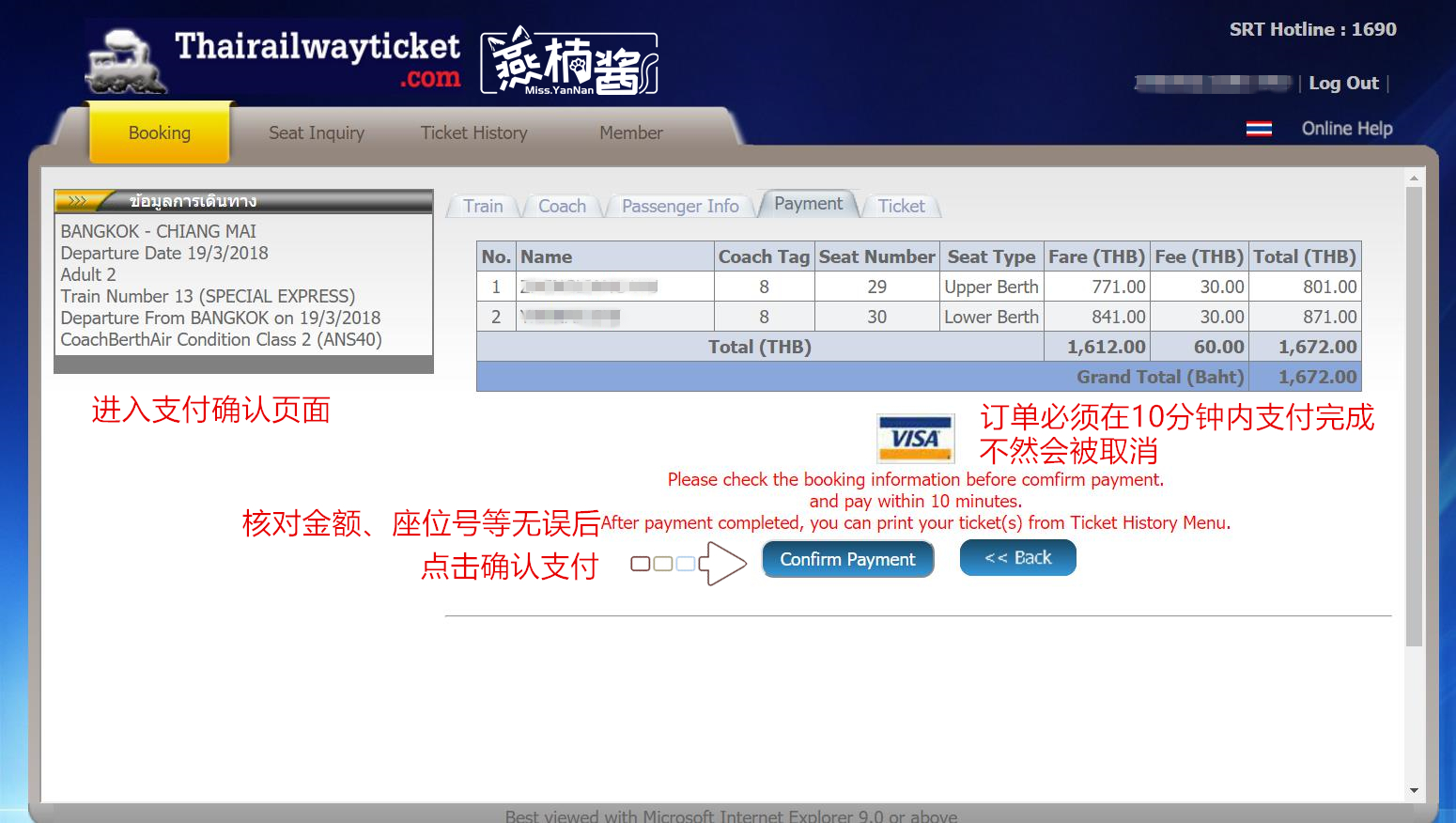Click the 1,612.00 fare total cell
Screen dimensions: 1456x823
[1097, 347]
